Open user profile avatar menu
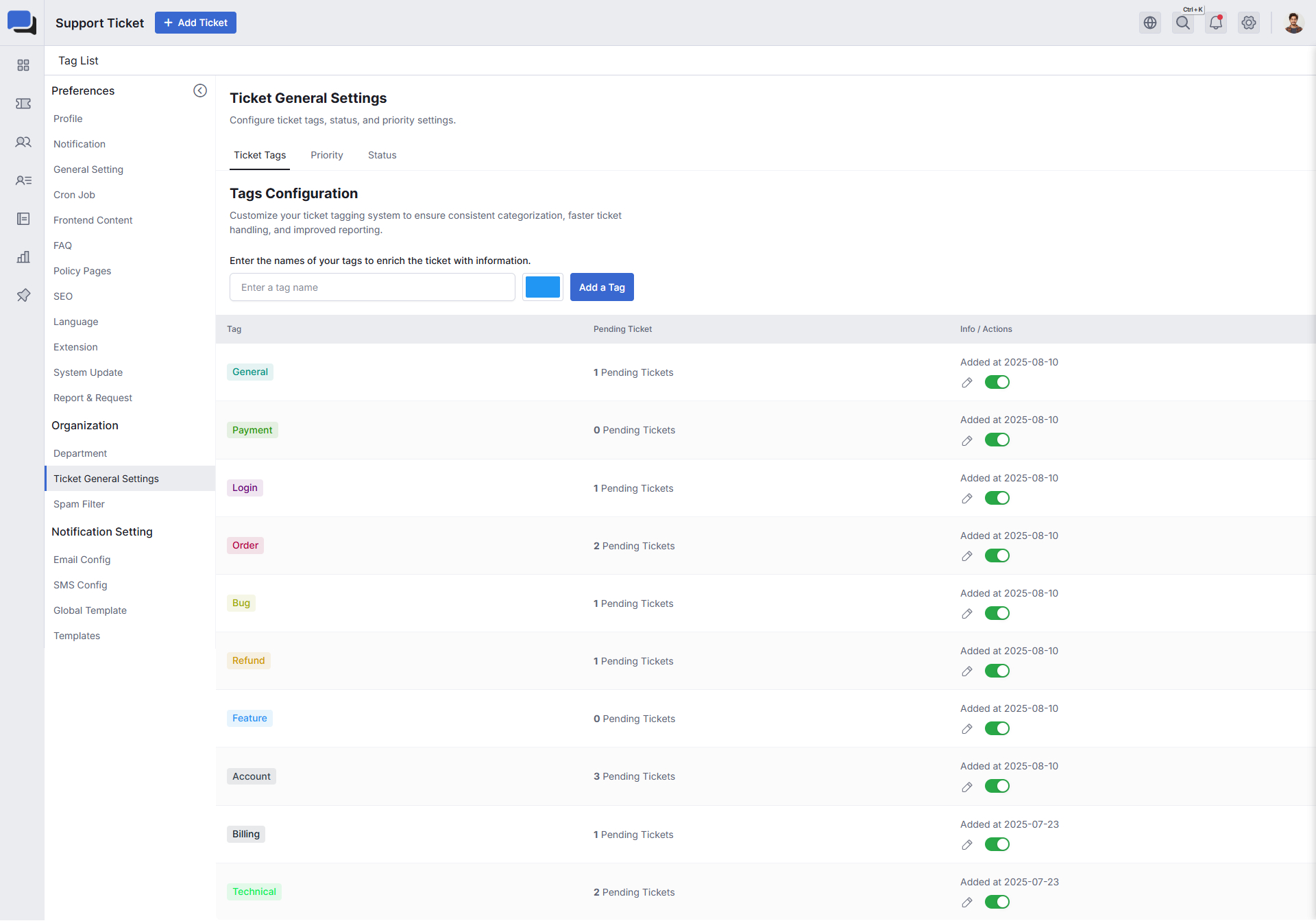 pyautogui.click(x=1293, y=23)
